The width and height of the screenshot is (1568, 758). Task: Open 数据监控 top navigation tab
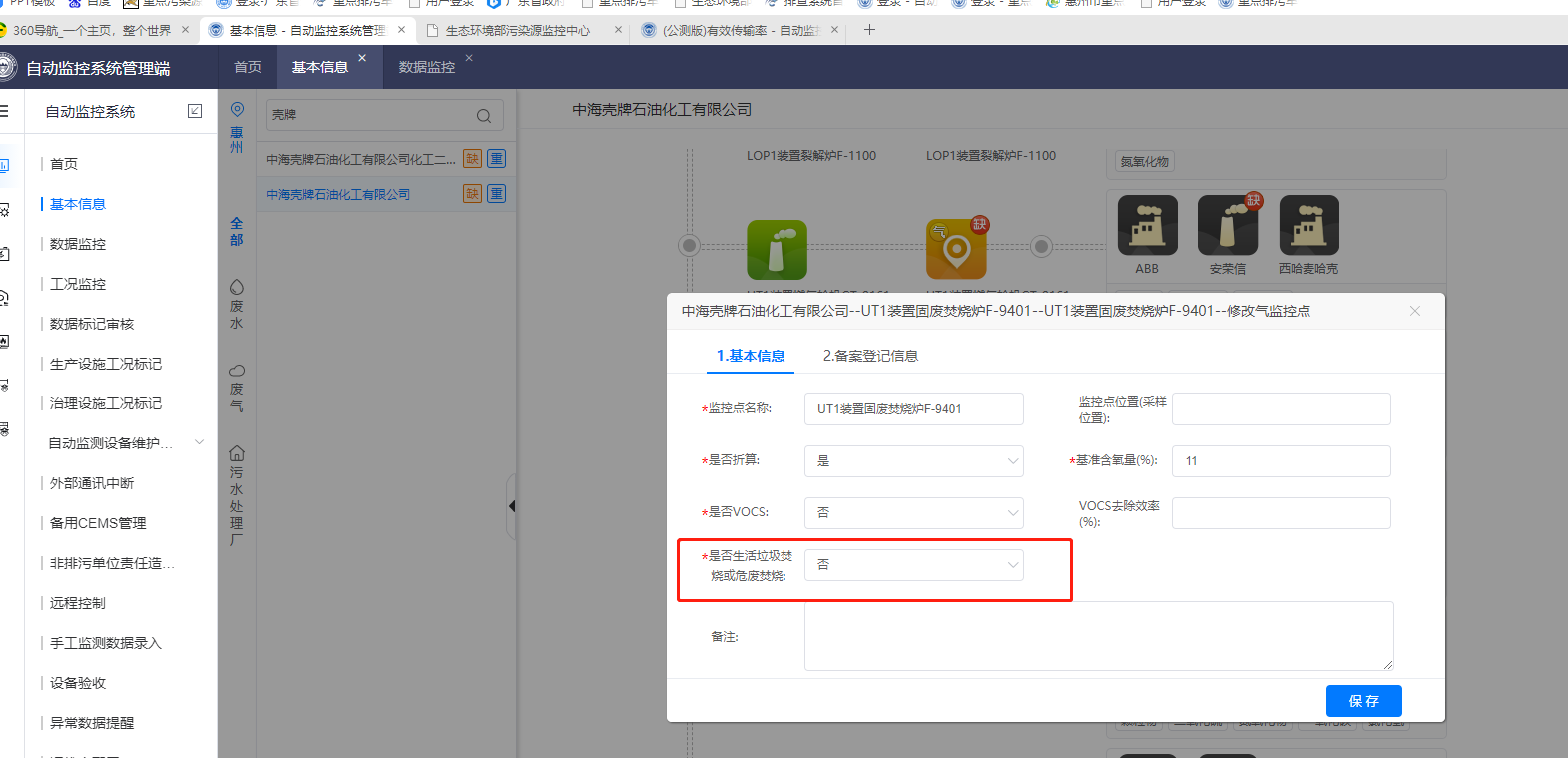coord(427,67)
